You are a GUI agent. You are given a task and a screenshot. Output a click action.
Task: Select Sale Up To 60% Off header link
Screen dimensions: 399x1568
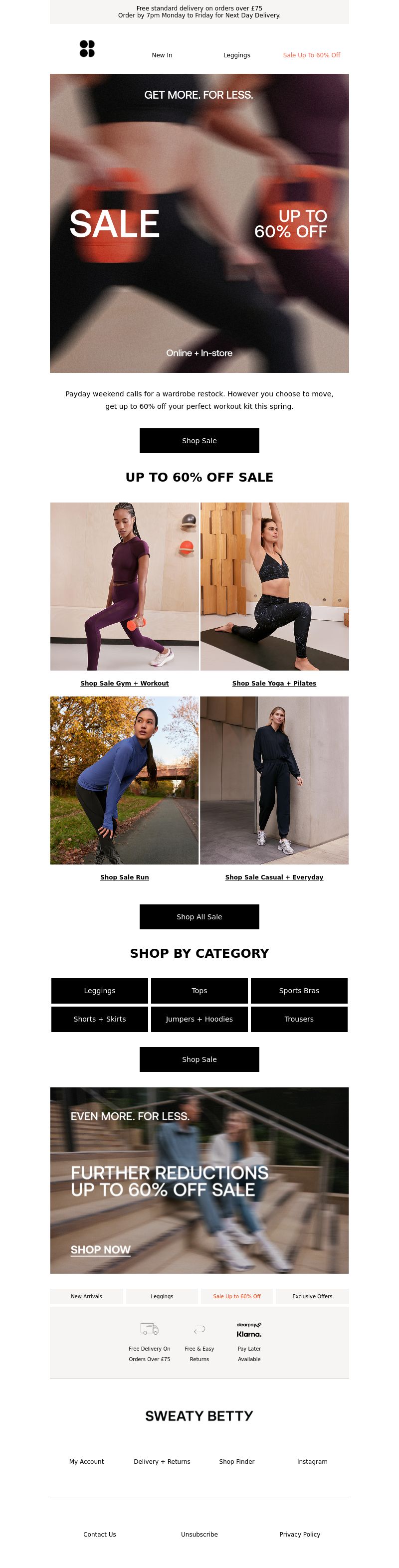(312, 55)
